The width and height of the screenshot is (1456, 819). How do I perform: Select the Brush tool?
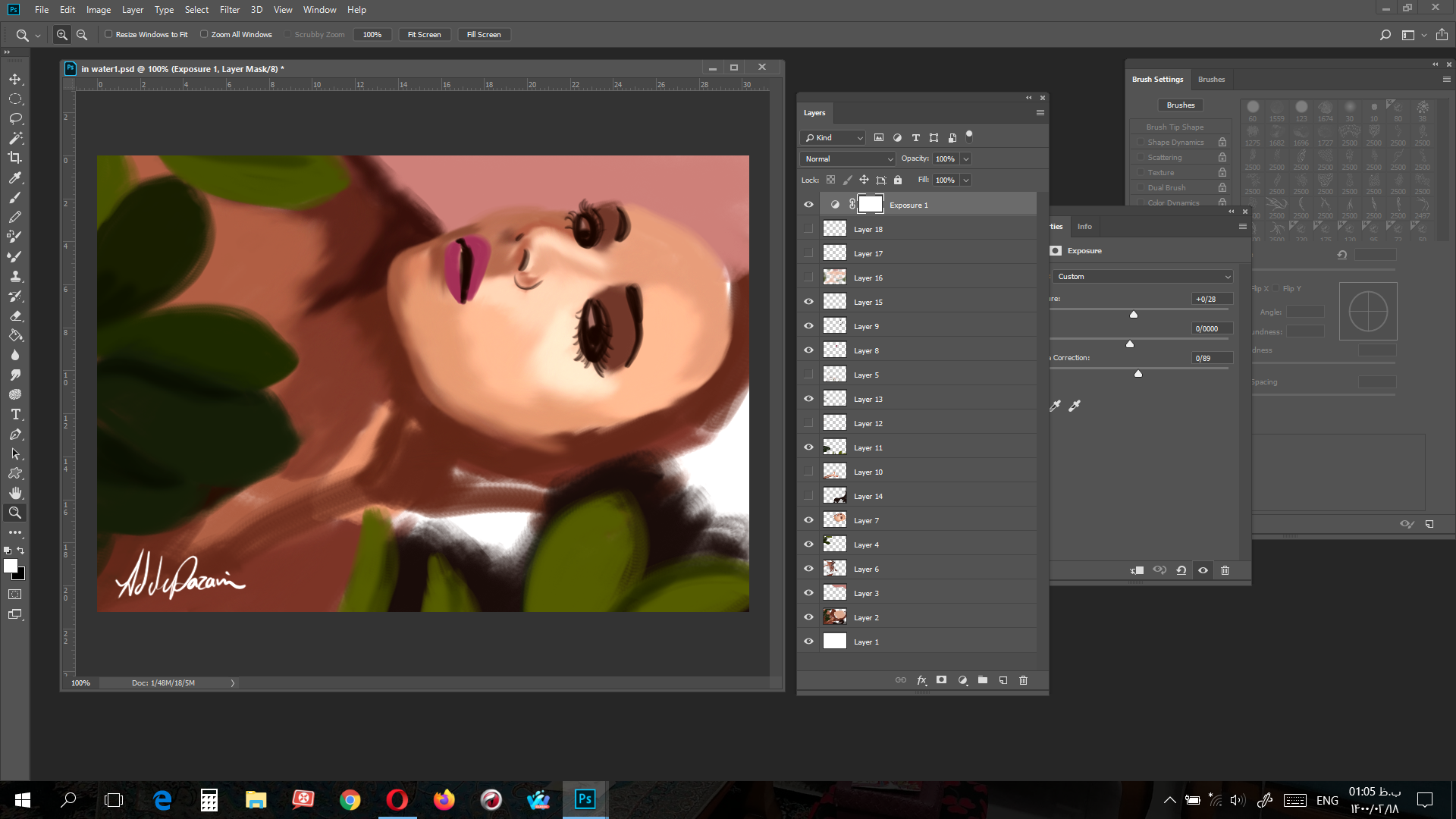[x=15, y=197]
